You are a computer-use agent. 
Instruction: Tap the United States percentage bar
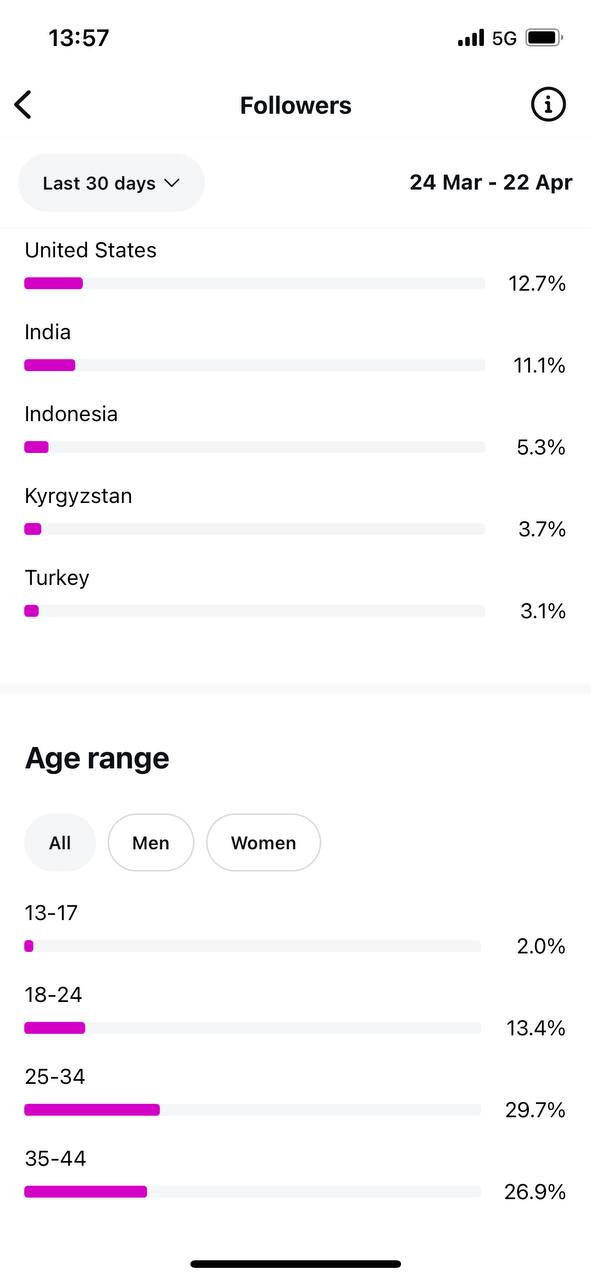255,283
